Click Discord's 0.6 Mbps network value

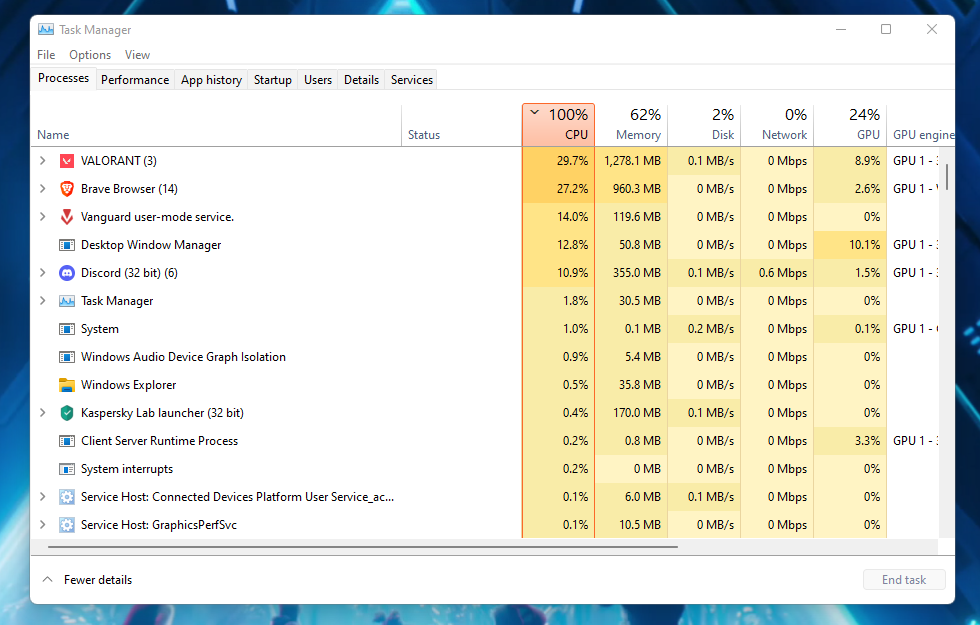(783, 273)
